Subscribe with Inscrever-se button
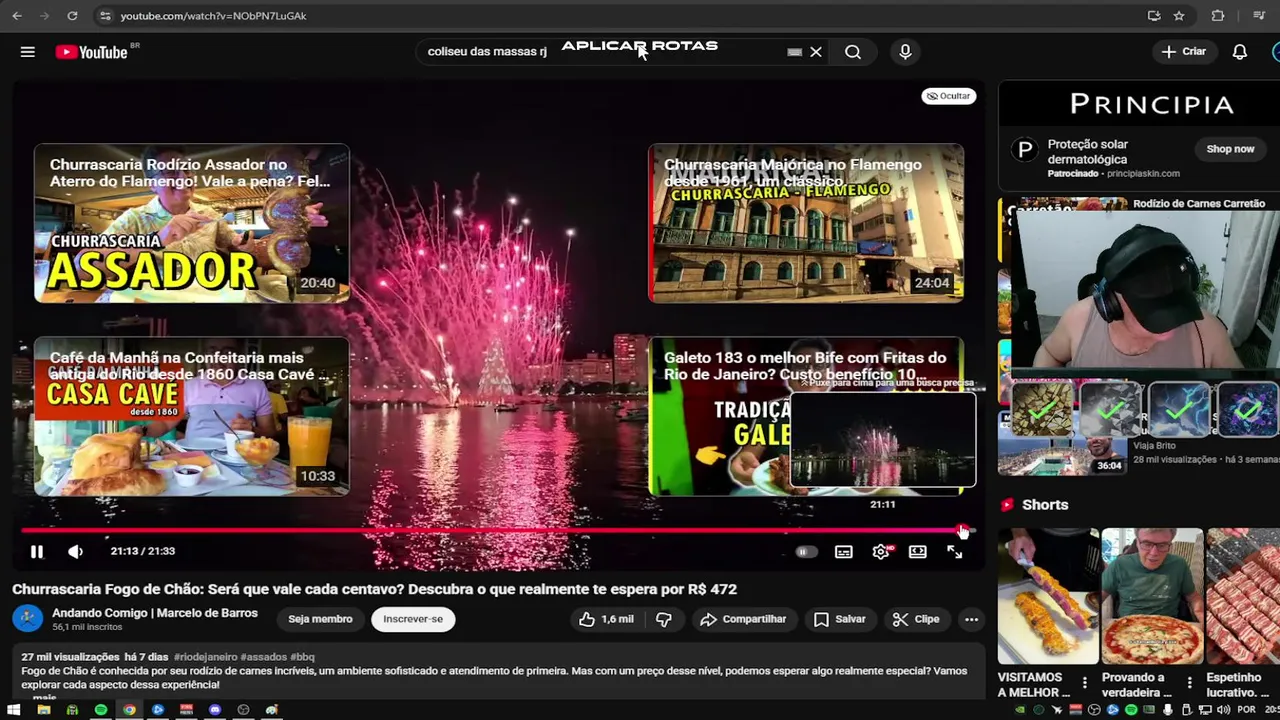 413,619
